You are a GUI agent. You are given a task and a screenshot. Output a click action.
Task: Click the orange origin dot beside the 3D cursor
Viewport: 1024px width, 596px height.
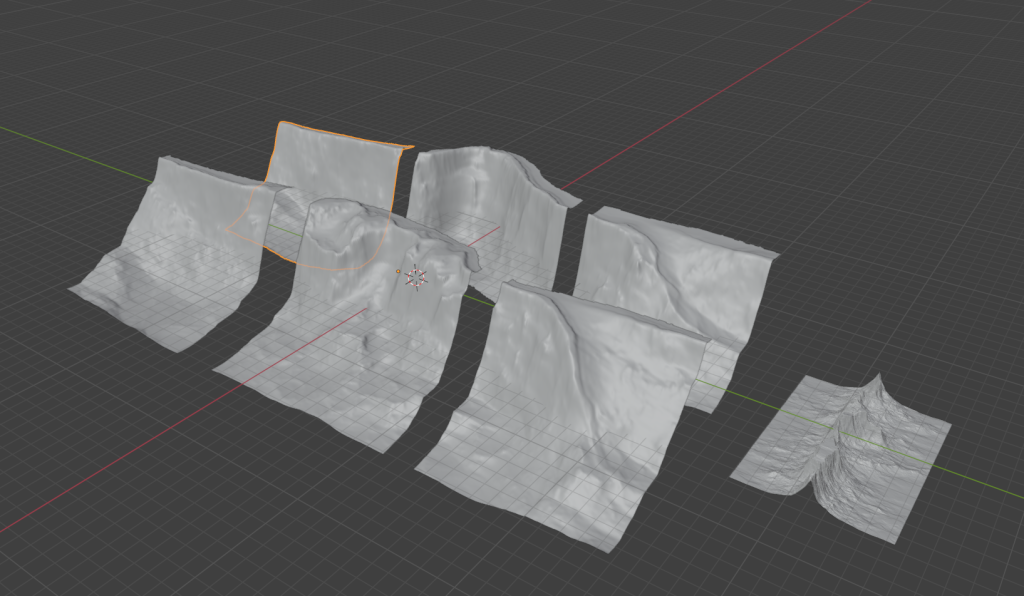pos(398,272)
